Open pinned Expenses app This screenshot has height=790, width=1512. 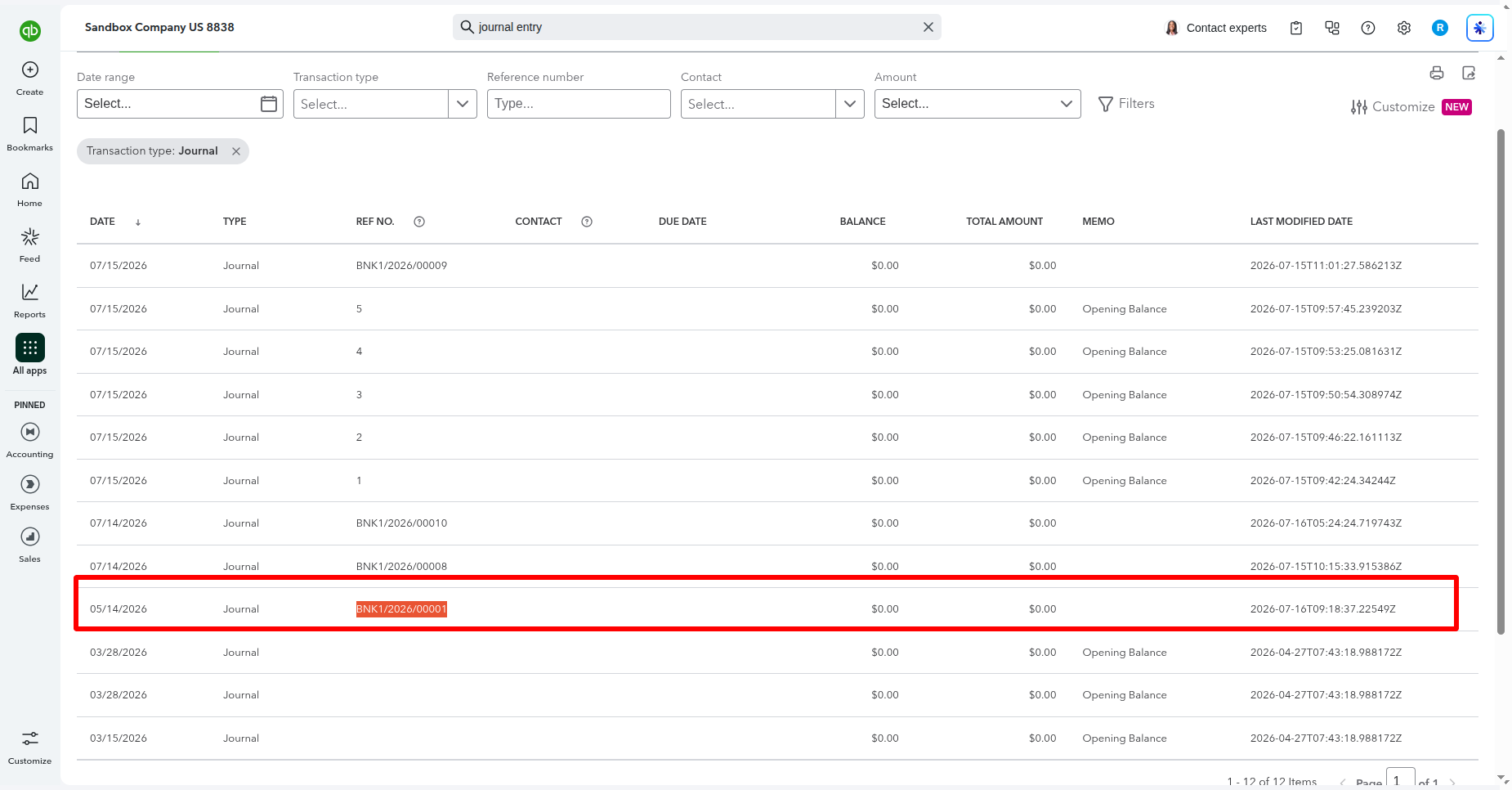pos(30,493)
